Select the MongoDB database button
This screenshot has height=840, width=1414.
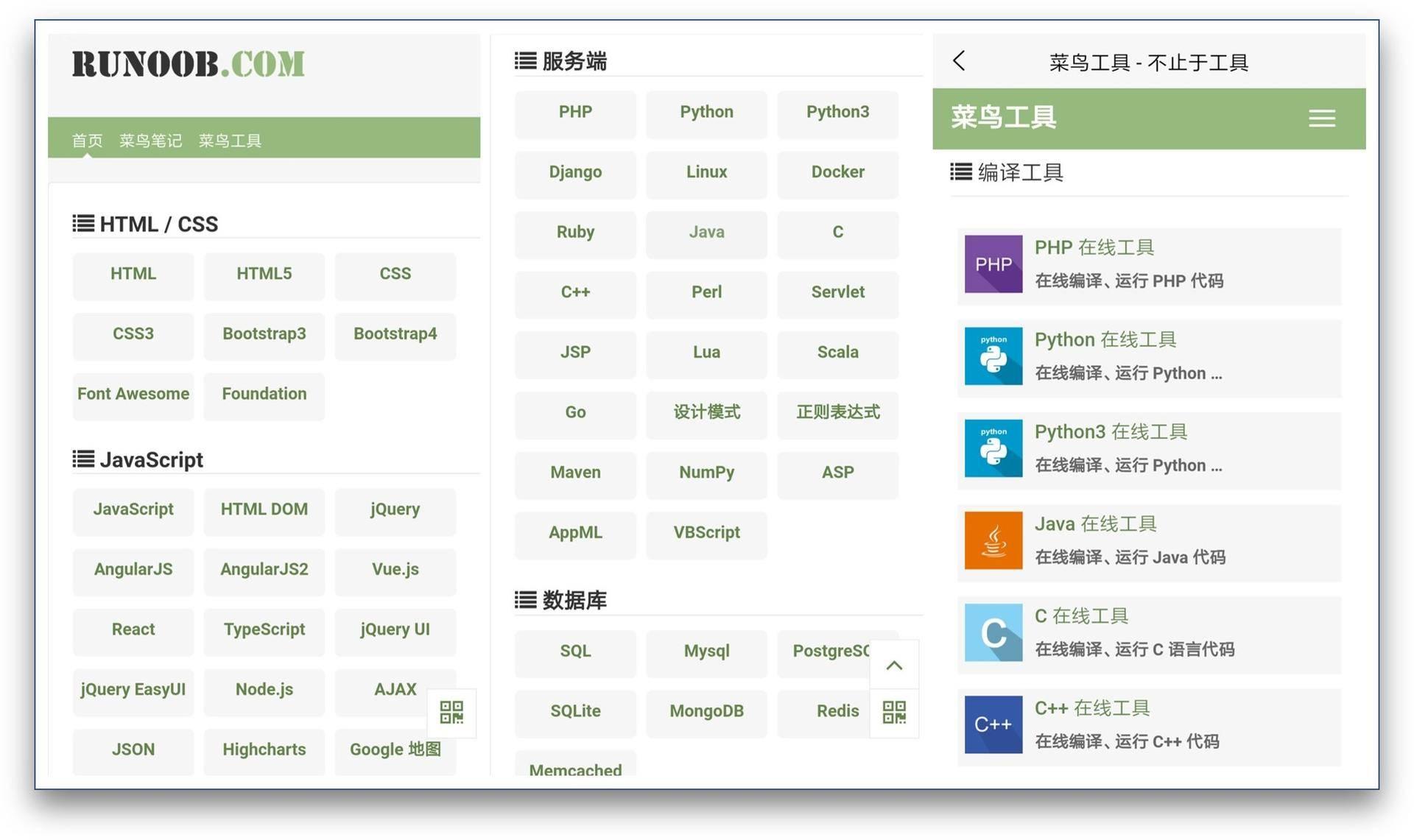tap(706, 711)
